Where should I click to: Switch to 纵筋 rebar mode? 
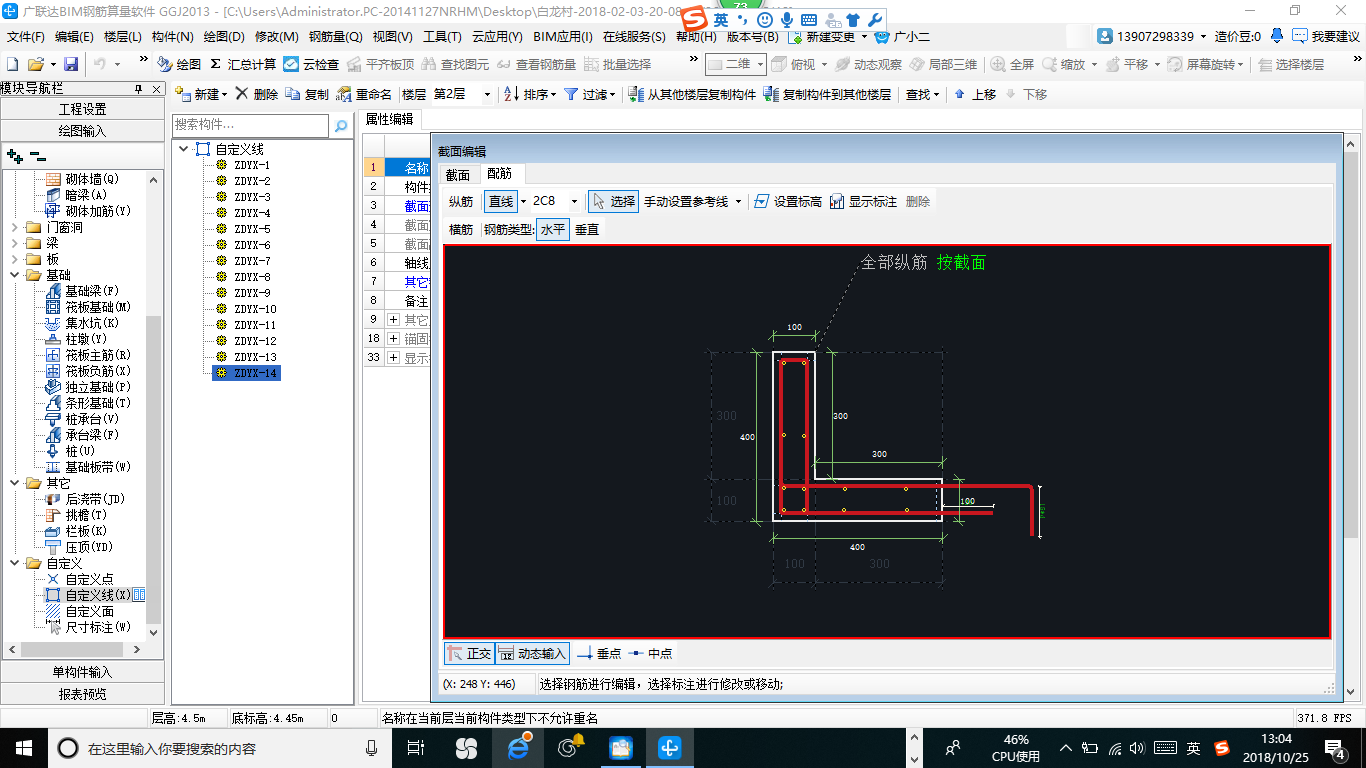click(461, 201)
